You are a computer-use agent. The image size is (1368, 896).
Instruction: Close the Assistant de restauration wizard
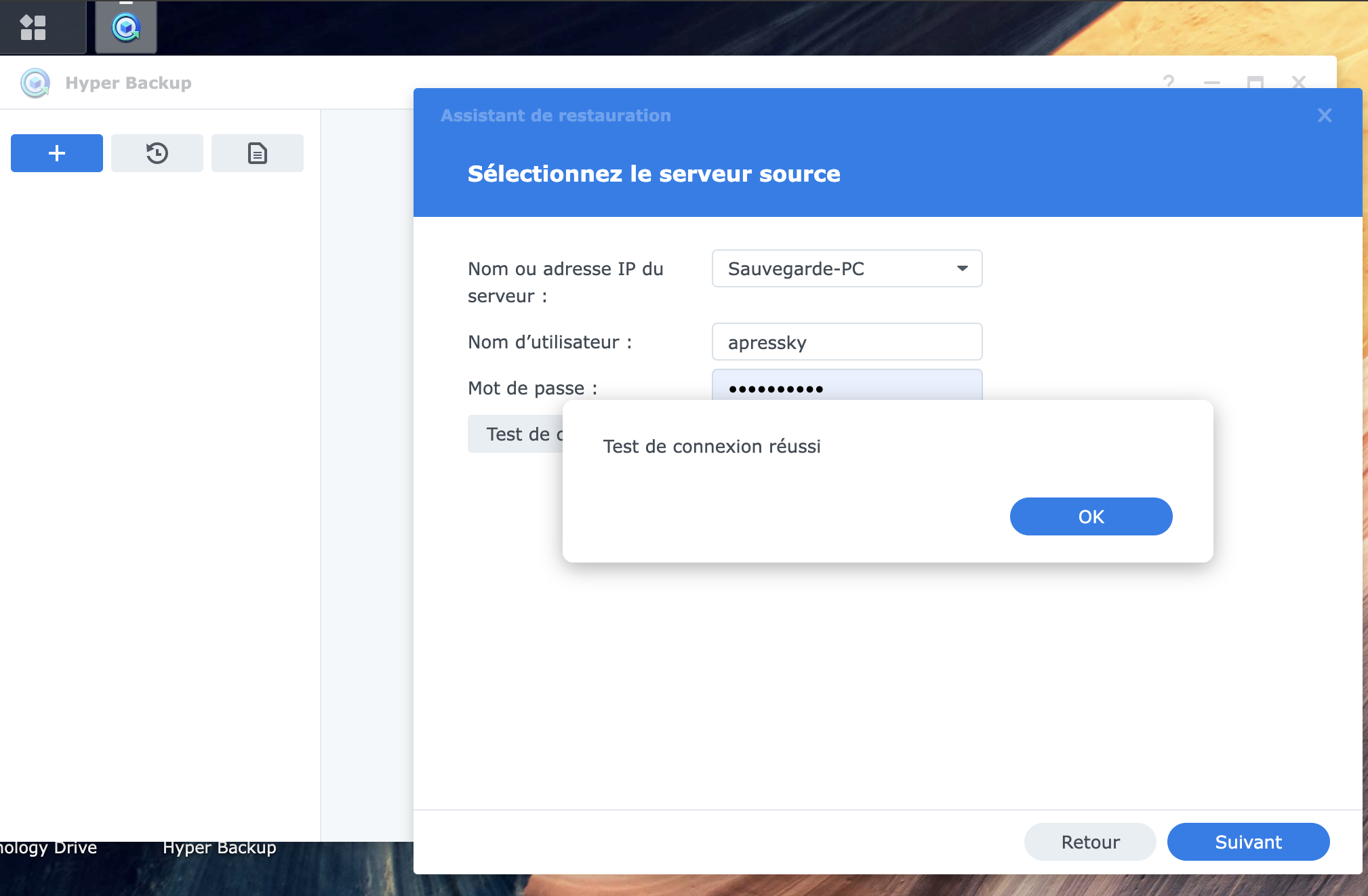pos(1325,115)
